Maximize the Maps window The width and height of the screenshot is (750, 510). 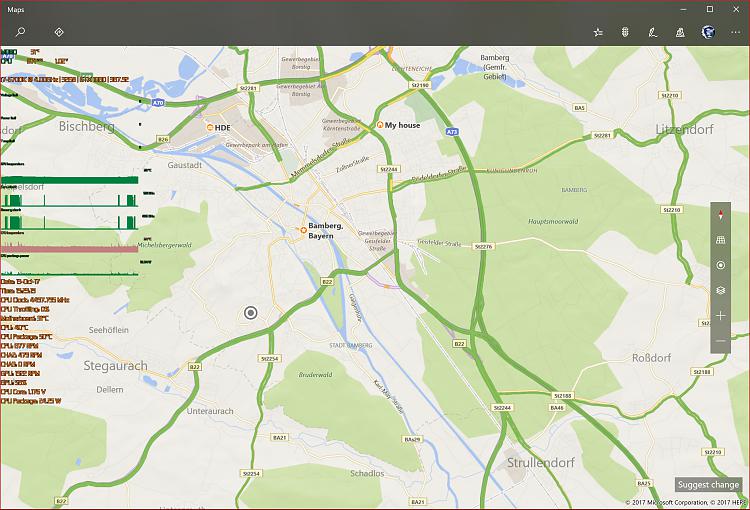point(710,9)
